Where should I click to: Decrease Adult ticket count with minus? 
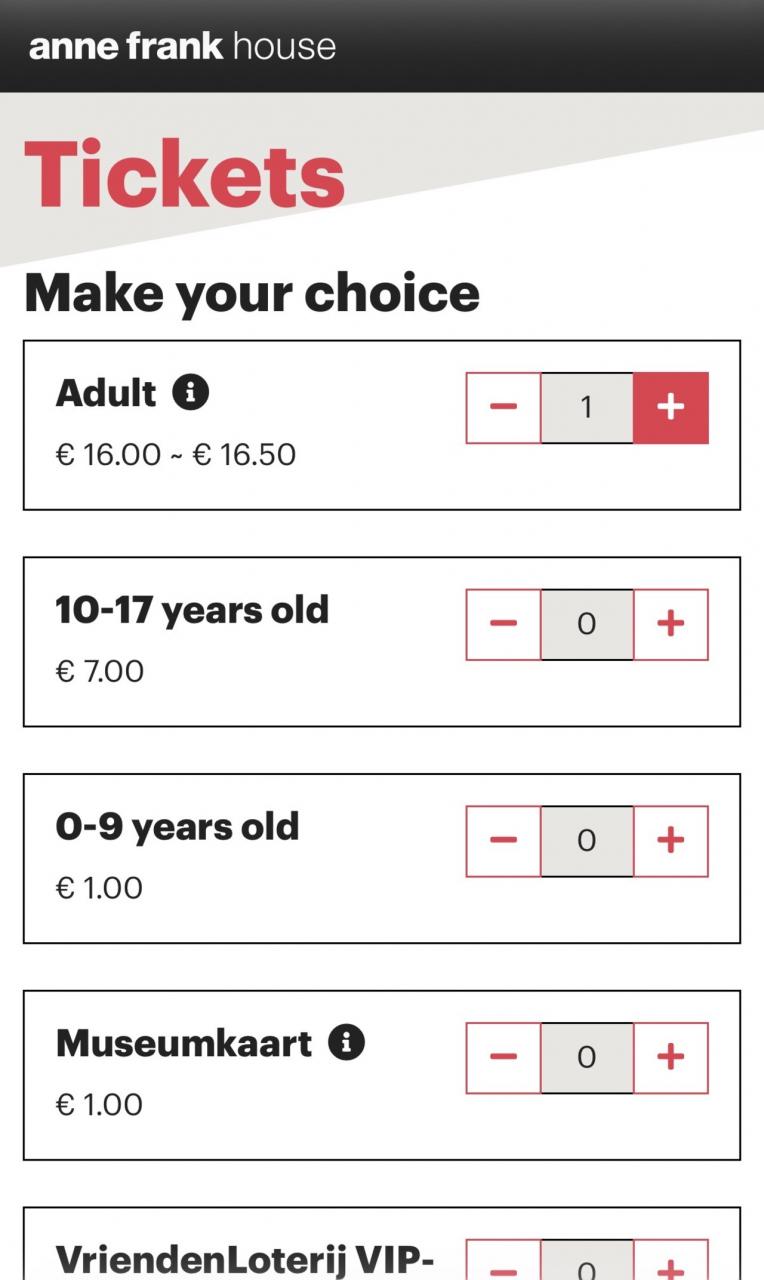pyautogui.click(x=503, y=407)
